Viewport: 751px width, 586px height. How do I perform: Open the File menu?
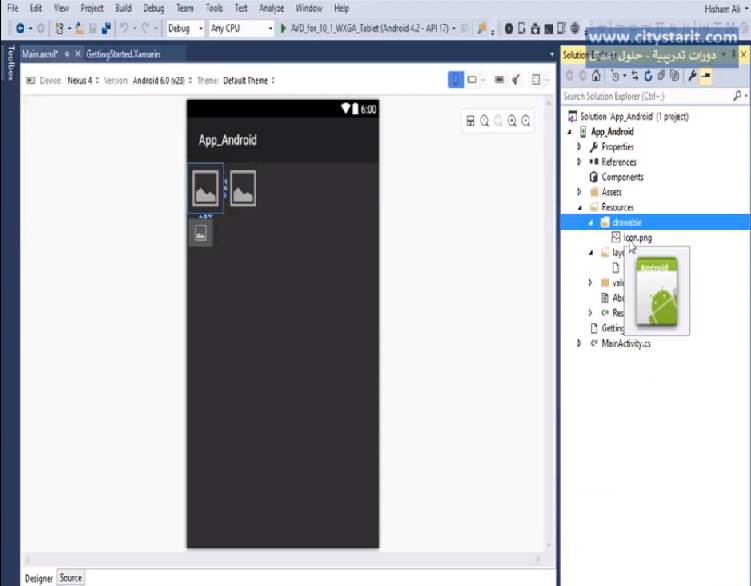click(13, 8)
